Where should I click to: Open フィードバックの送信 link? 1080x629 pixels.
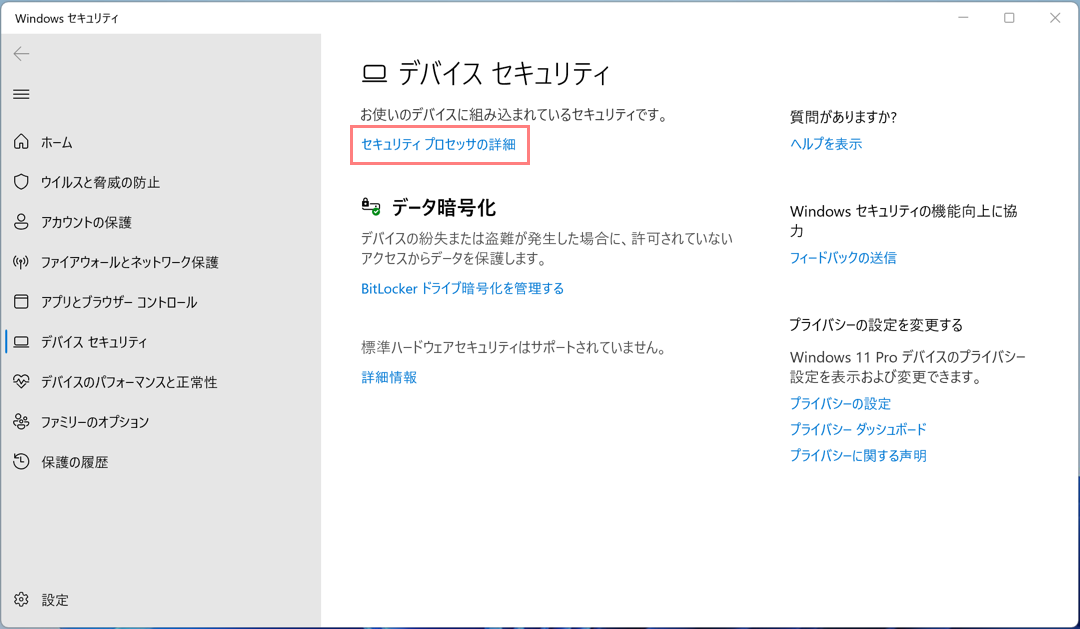[842, 258]
